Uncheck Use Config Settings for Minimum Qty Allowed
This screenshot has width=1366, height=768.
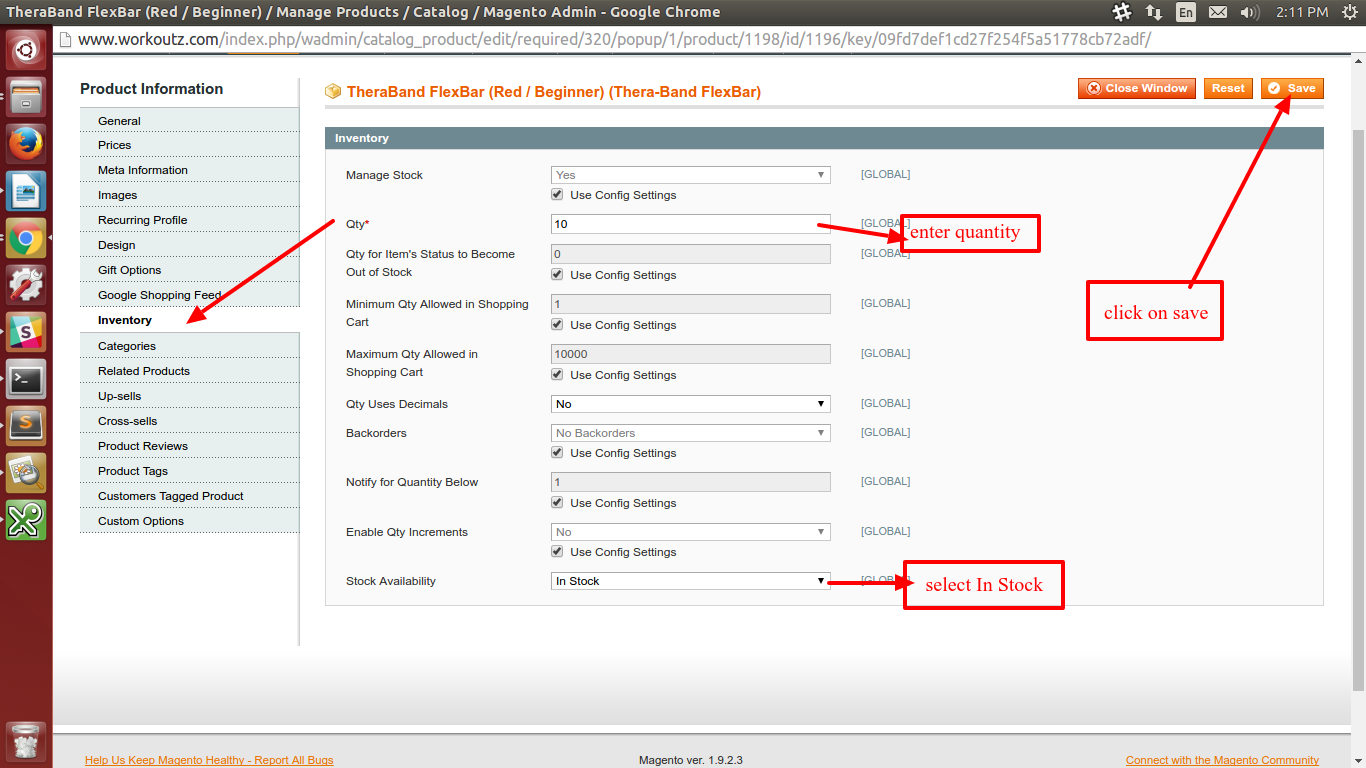tap(557, 325)
